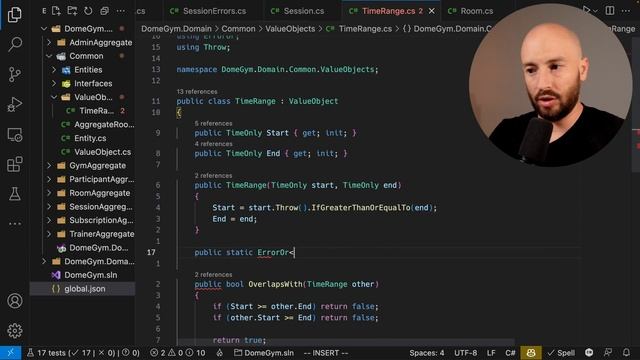Expand the Entities folder
Screen dimensions: 640x360
tap(54, 70)
